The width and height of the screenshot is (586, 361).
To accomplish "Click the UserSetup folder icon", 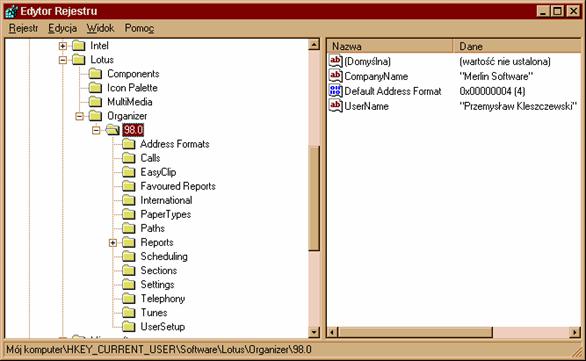I will coord(129,327).
